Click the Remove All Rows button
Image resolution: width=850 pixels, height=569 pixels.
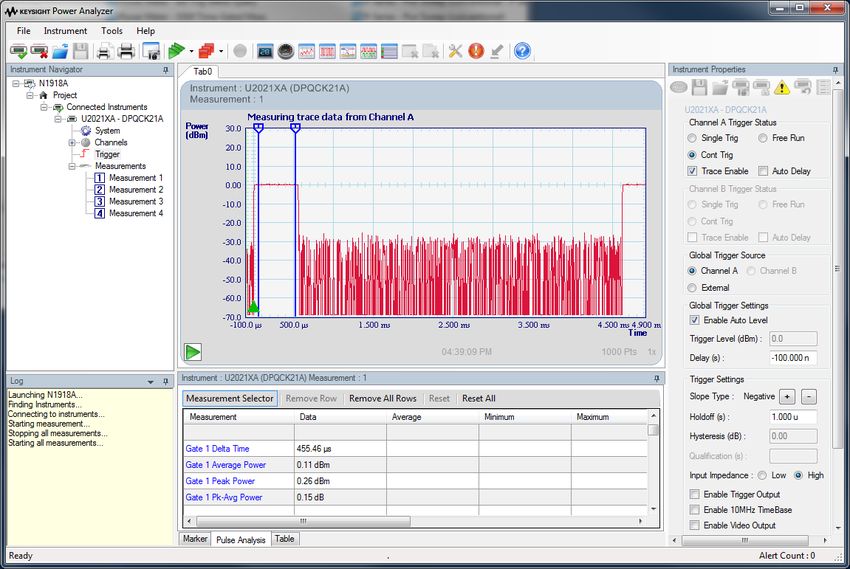383,399
